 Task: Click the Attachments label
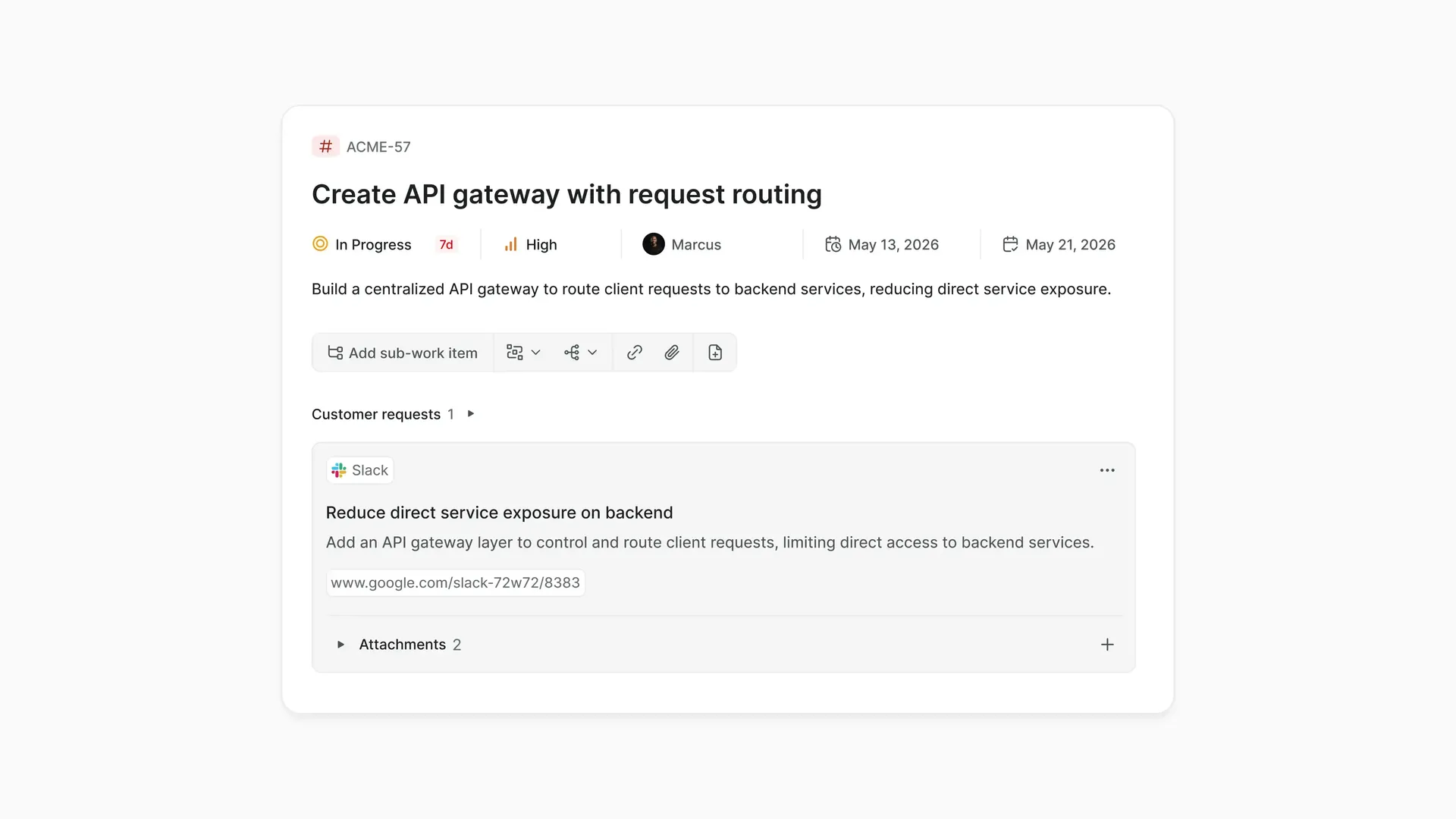tap(402, 645)
